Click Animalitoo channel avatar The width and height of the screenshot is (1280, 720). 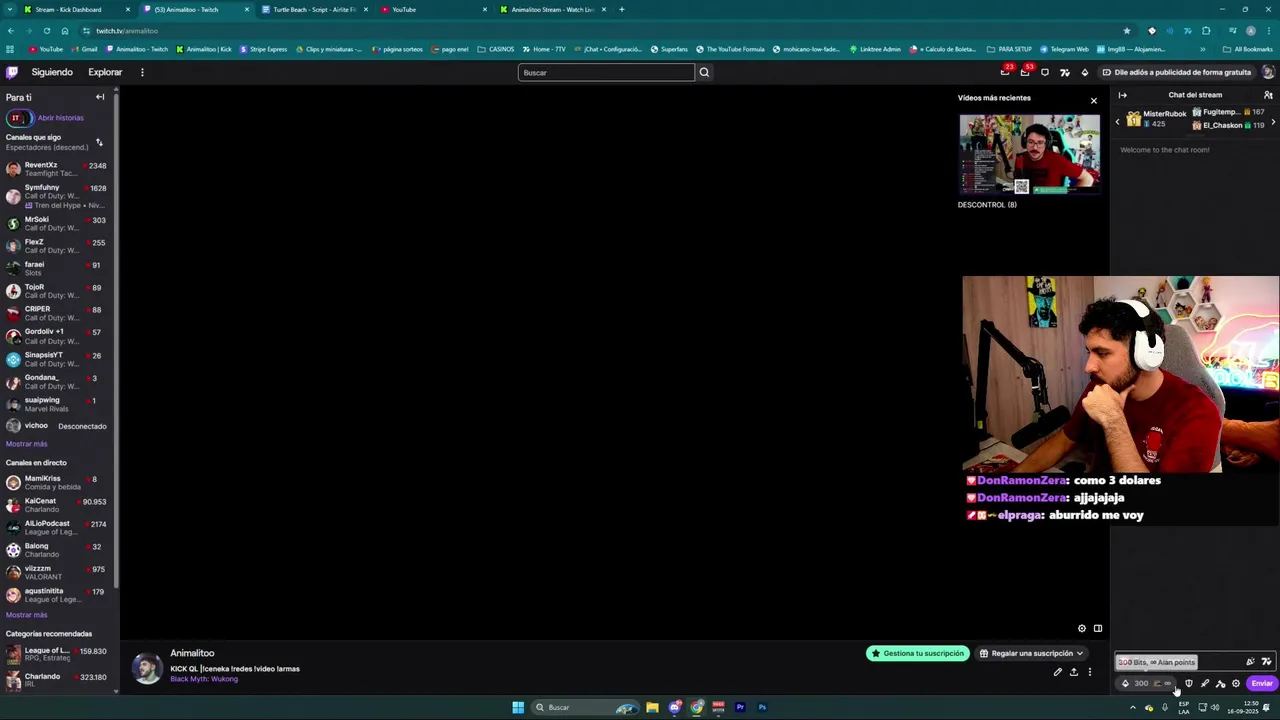point(147,668)
